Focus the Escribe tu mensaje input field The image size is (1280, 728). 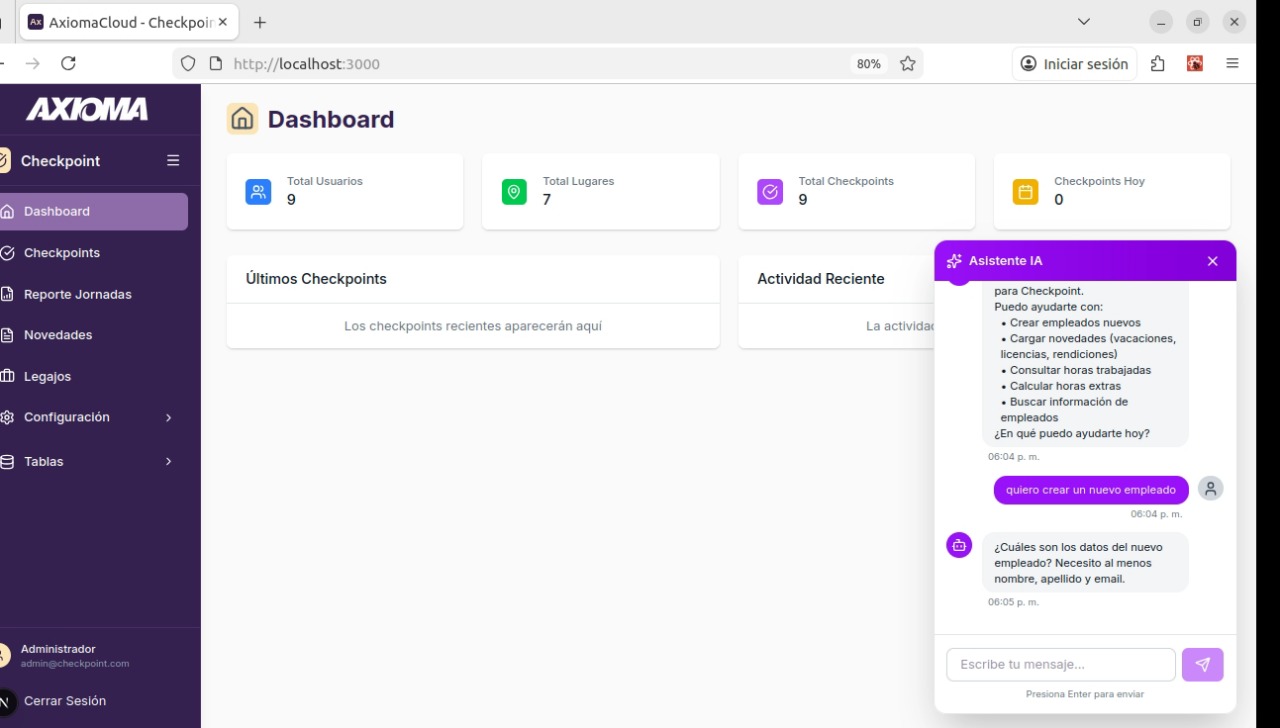[x=1060, y=665]
